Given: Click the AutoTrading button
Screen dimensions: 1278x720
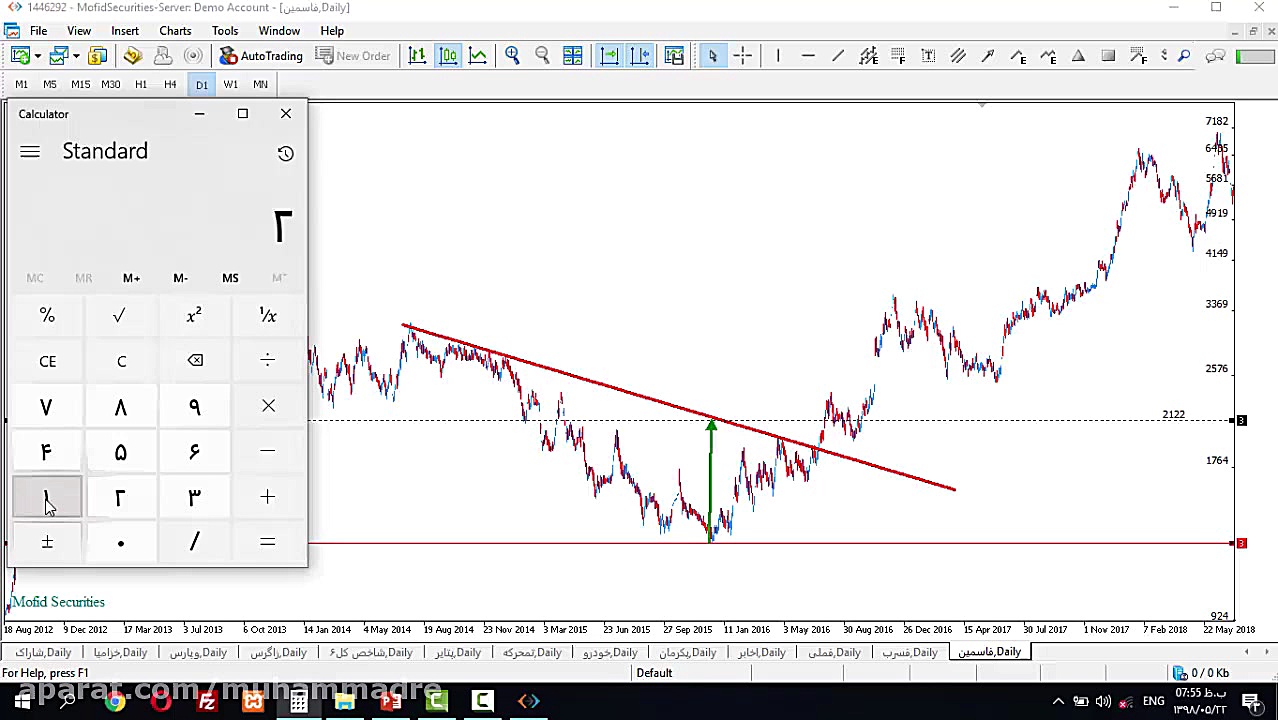Looking at the screenshot, I should pos(261,56).
